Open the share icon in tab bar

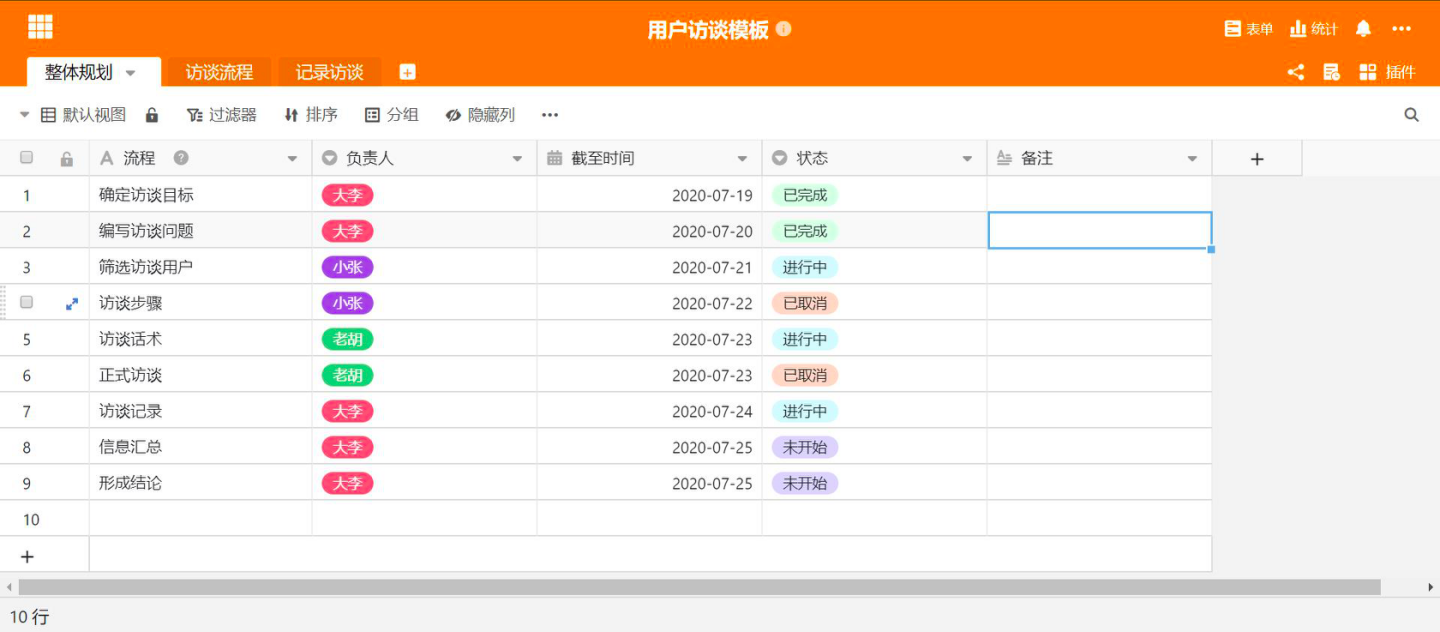tap(1296, 72)
